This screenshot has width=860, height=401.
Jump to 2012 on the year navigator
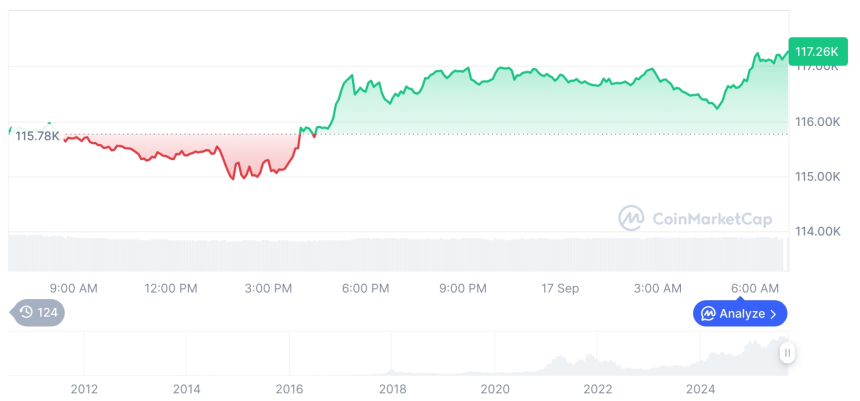pyautogui.click(x=84, y=388)
